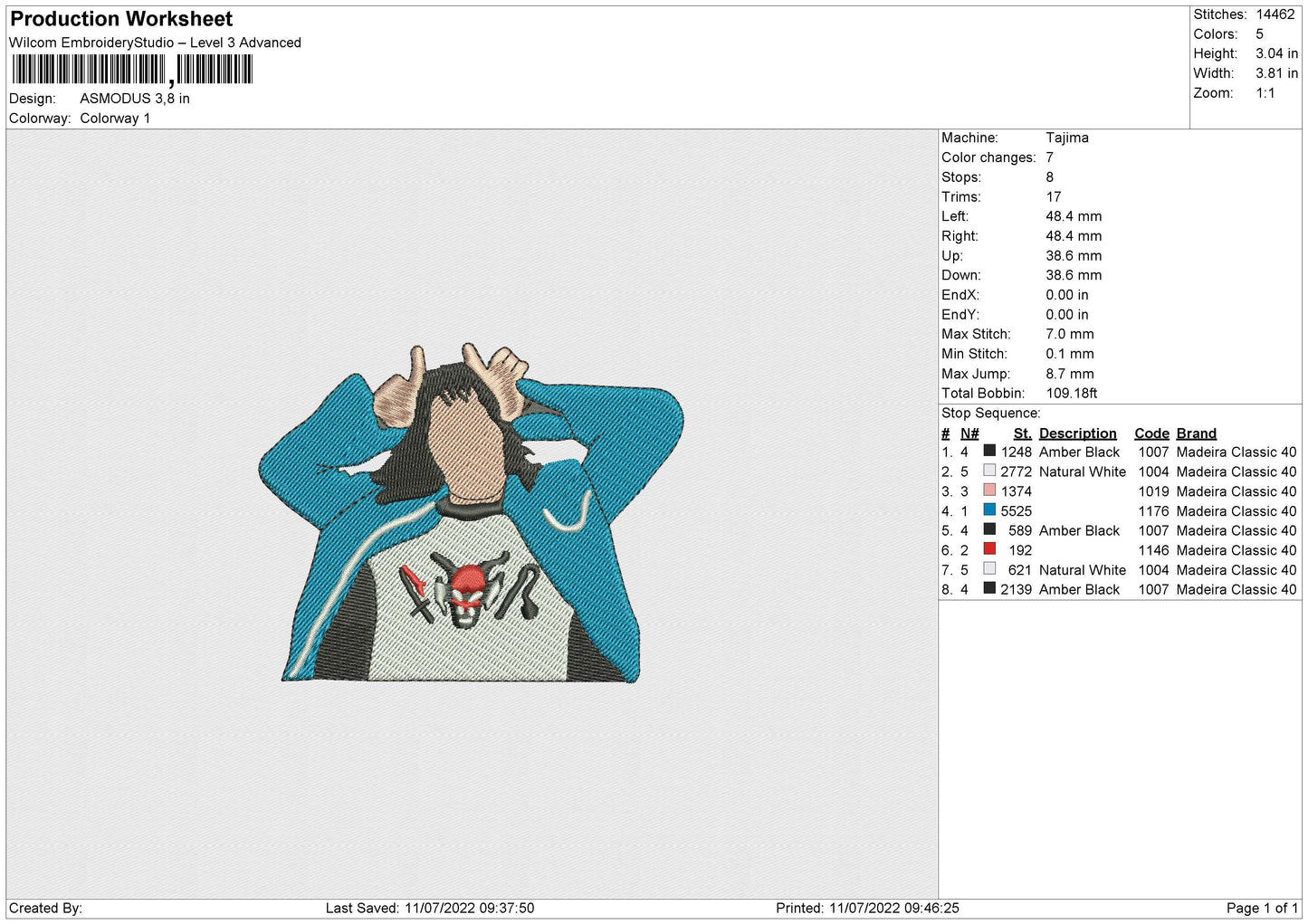Click the St. column header

tap(1022, 433)
